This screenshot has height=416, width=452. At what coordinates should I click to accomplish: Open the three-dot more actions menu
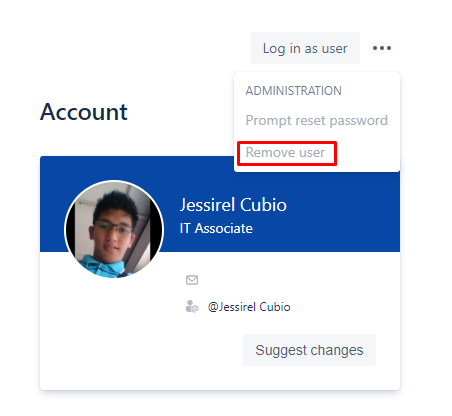coord(382,48)
